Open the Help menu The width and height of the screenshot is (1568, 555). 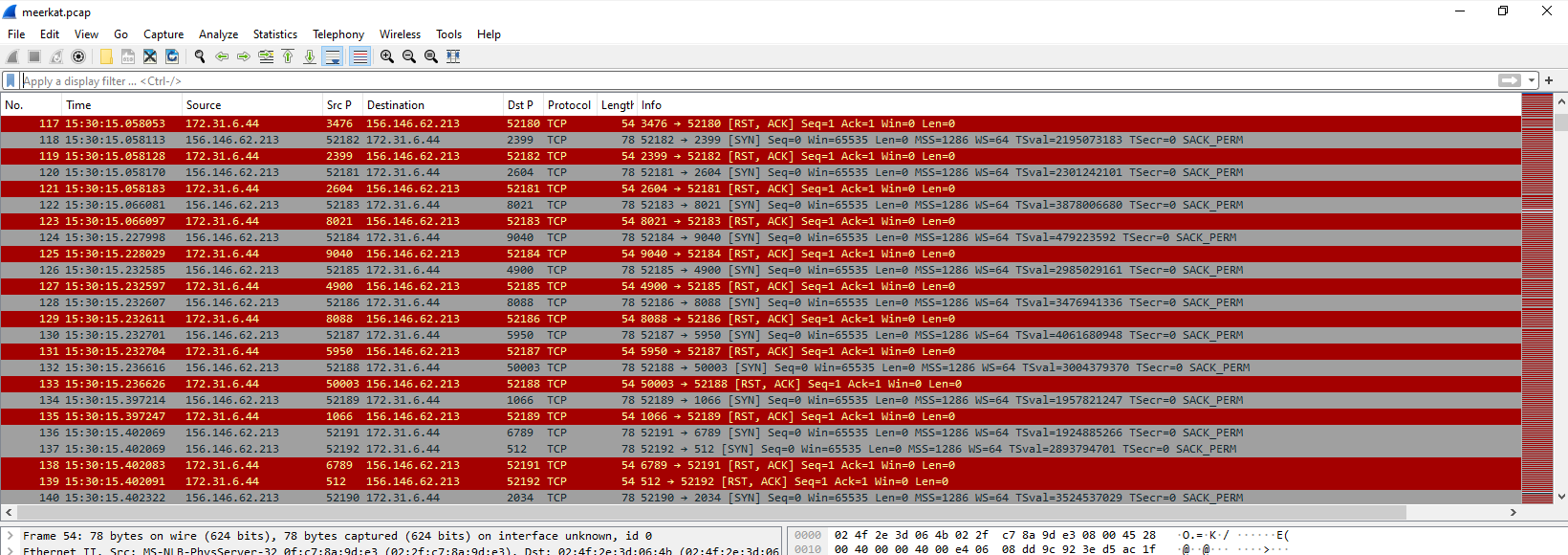[489, 33]
